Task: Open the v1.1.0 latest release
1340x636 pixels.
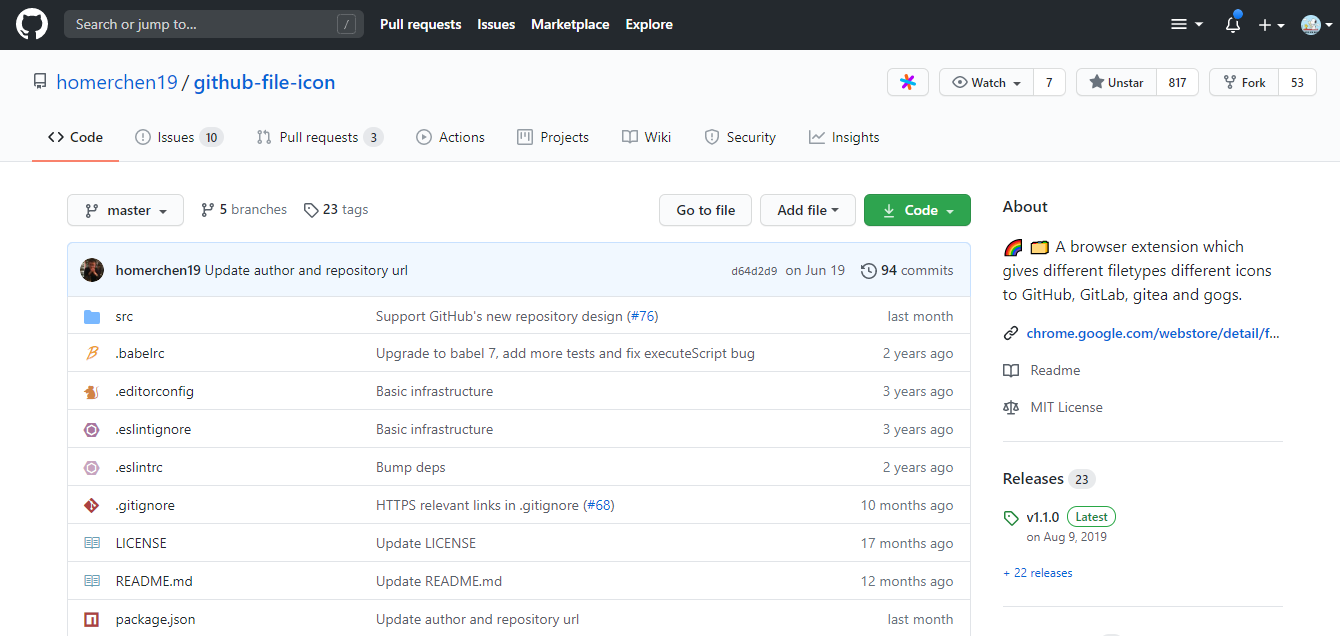Action: (x=1042, y=517)
